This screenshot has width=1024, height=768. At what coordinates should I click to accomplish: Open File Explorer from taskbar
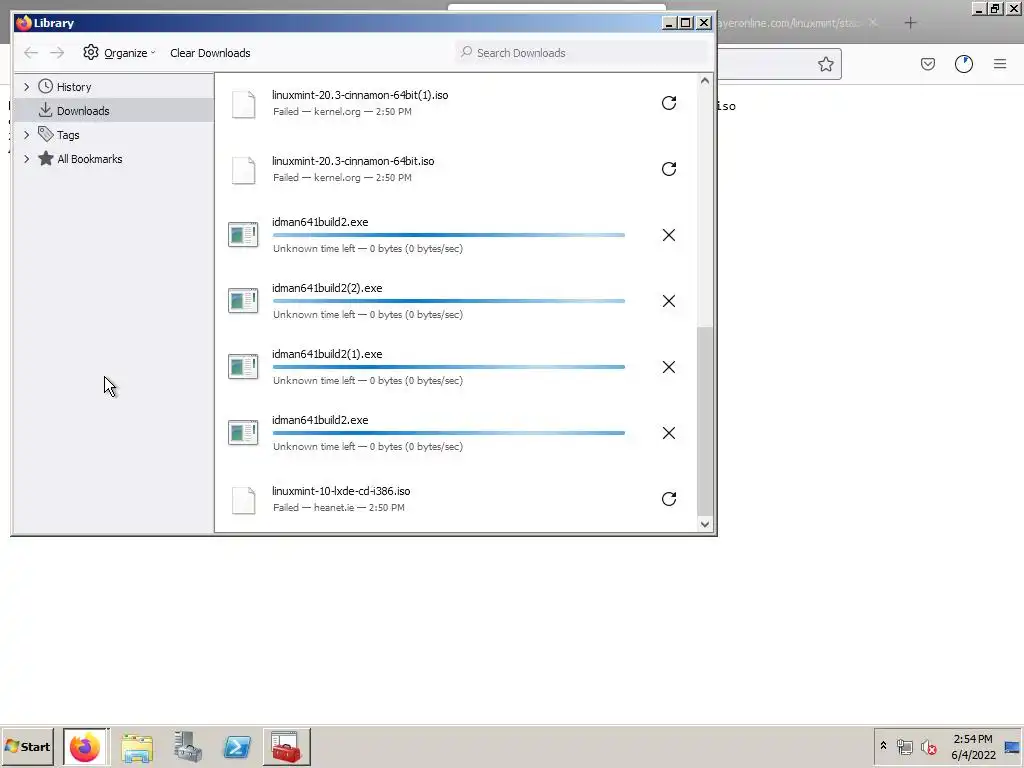tap(137, 747)
